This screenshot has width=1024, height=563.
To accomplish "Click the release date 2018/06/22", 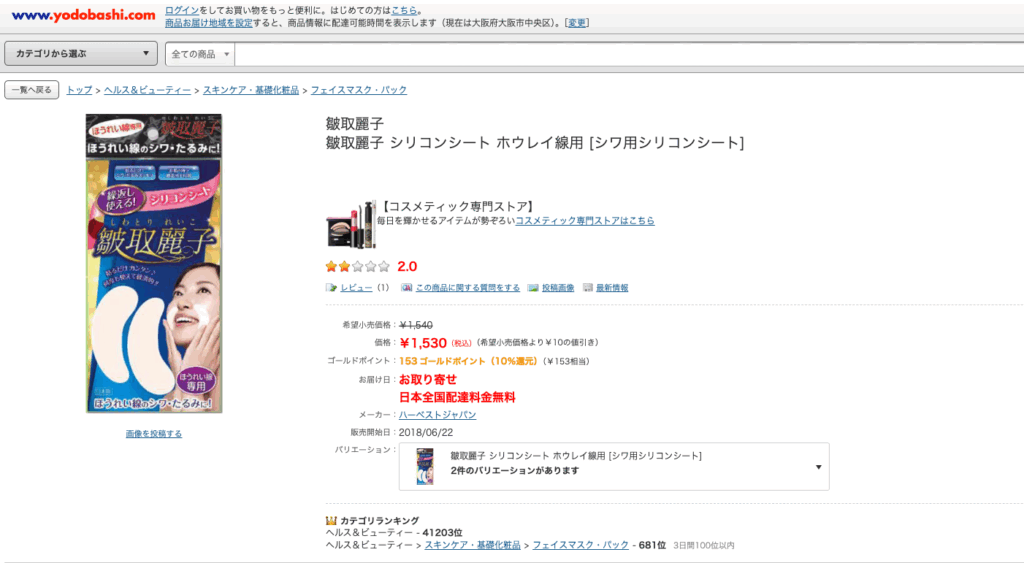I will pyautogui.click(x=426, y=432).
